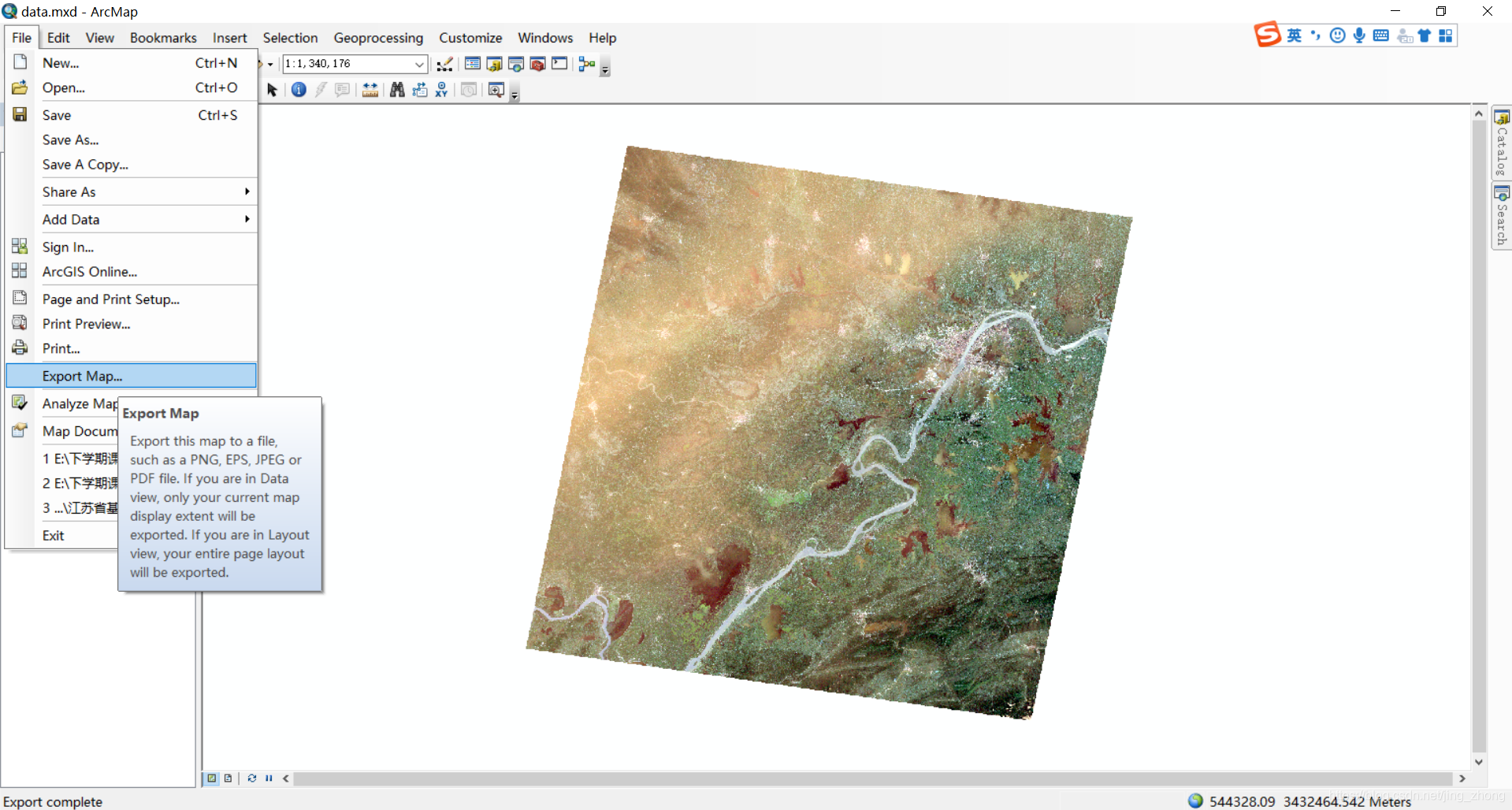1512x810 pixels.
Task: Toggle Sogou punctuation mode
Action: tap(1315, 35)
